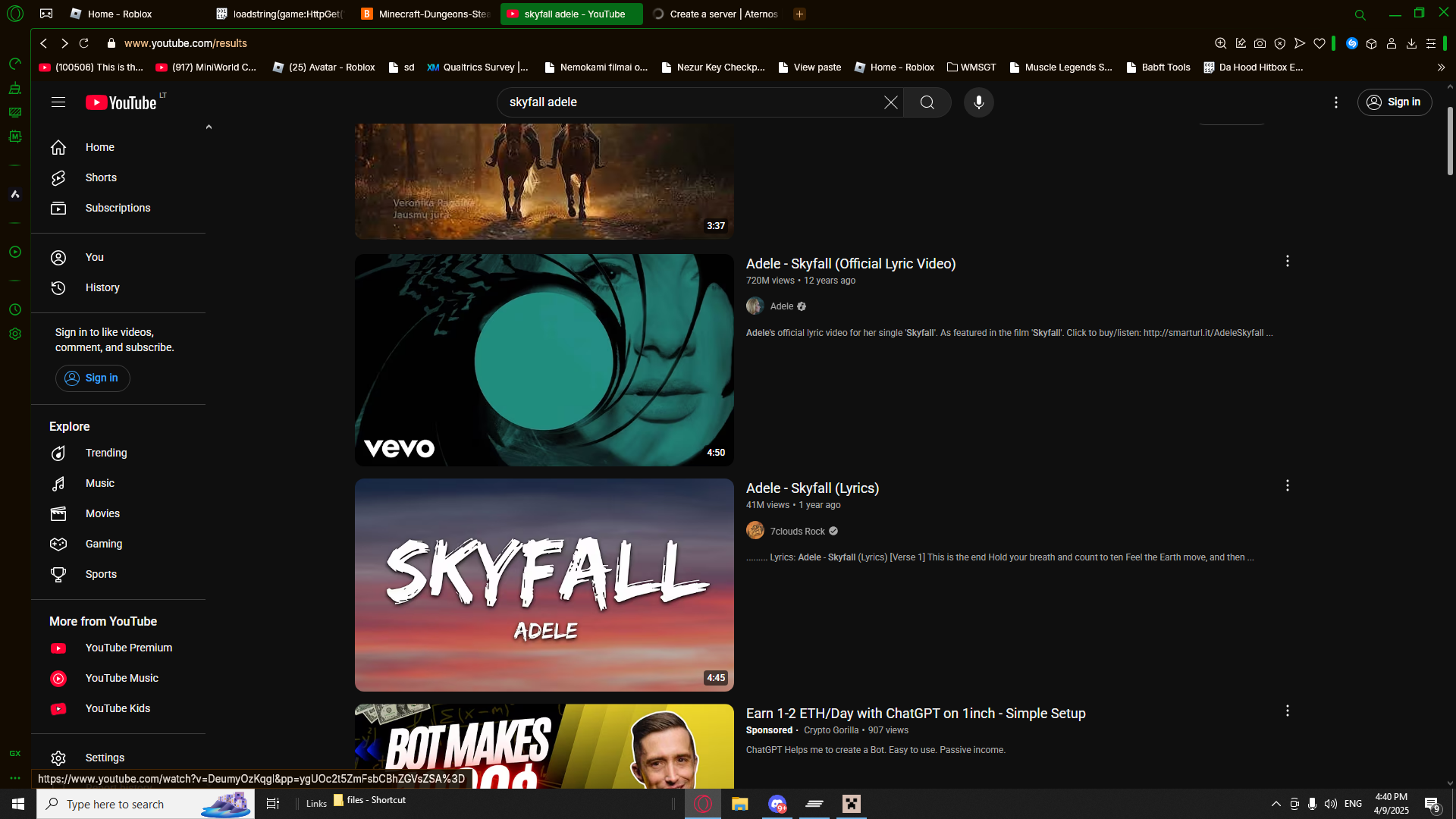Open Subscriptions in the sidebar
Viewport: 1456px width, 819px height.
tap(118, 208)
